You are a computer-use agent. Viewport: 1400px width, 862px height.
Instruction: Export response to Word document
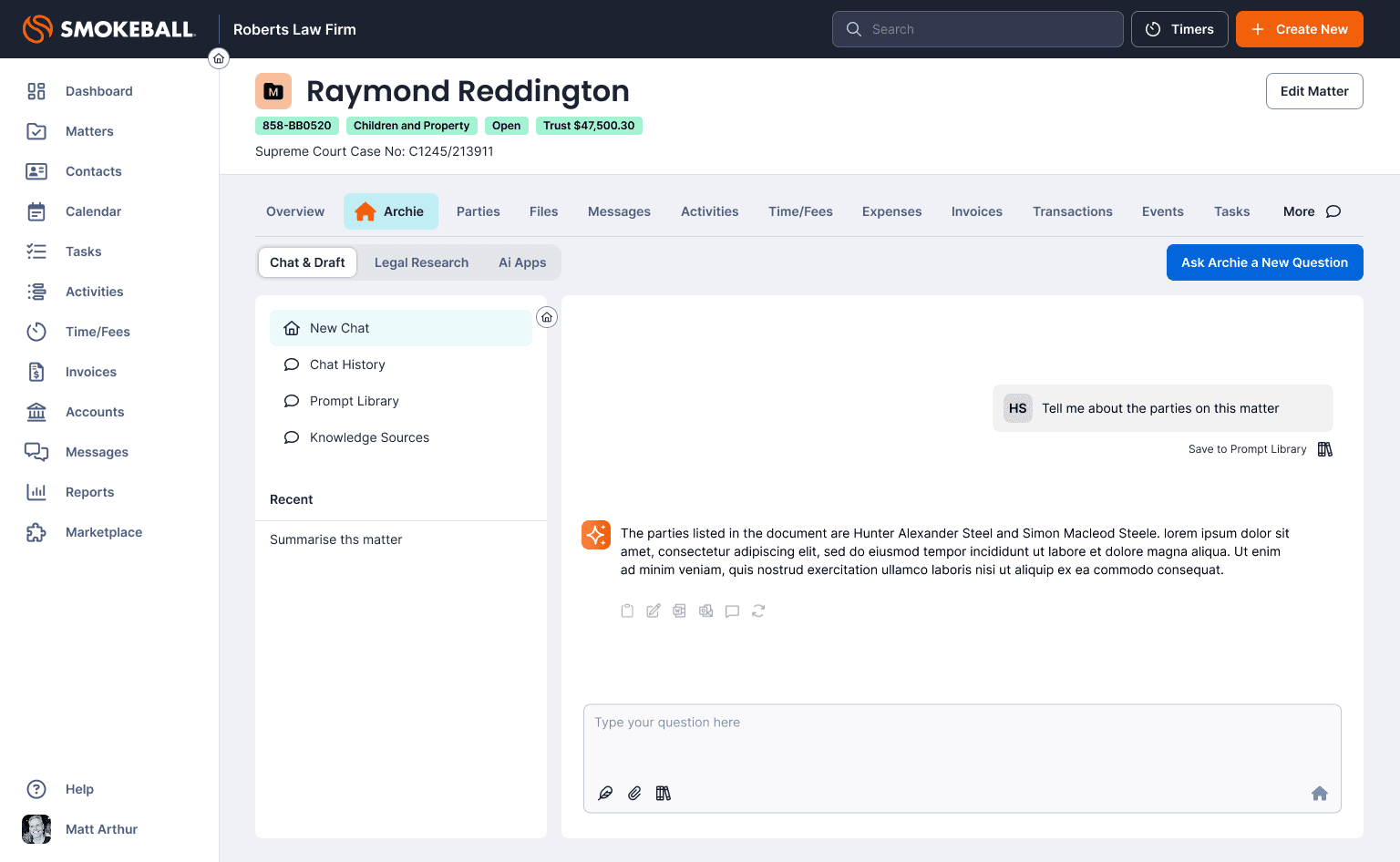(x=679, y=611)
